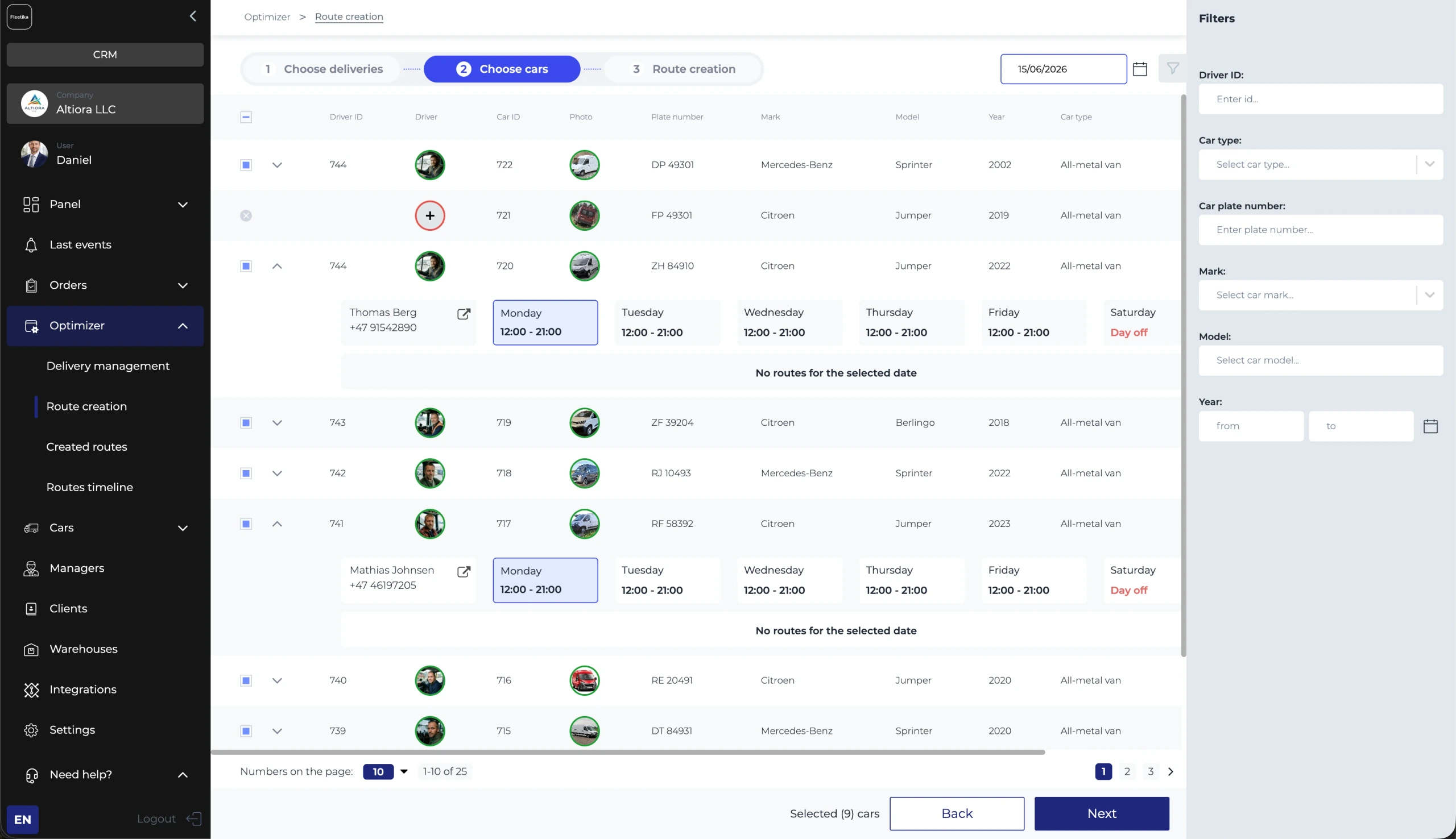Open Delivery management in sidebar
This screenshot has height=839, width=1456.
(x=108, y=366)
